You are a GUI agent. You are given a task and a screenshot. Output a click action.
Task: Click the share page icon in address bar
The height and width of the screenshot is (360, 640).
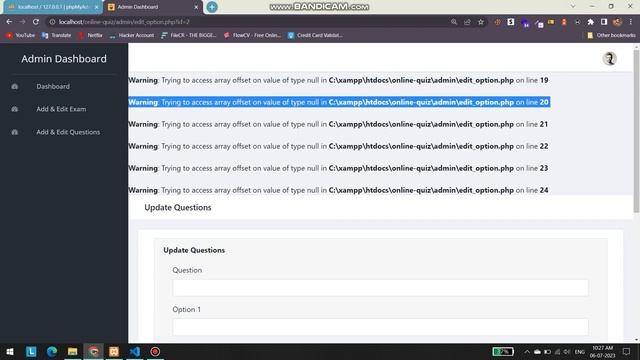pyautogui.click(x=467, y=22)
